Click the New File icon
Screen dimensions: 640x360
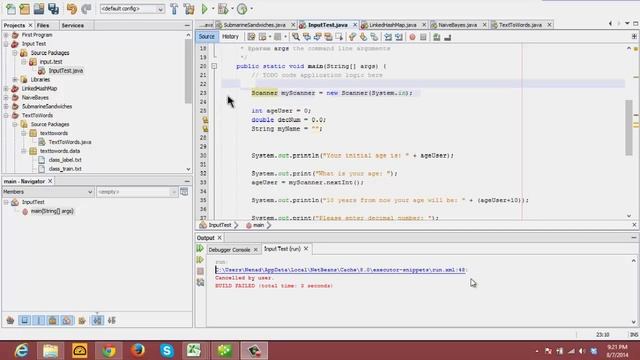[x=11, y=9]
